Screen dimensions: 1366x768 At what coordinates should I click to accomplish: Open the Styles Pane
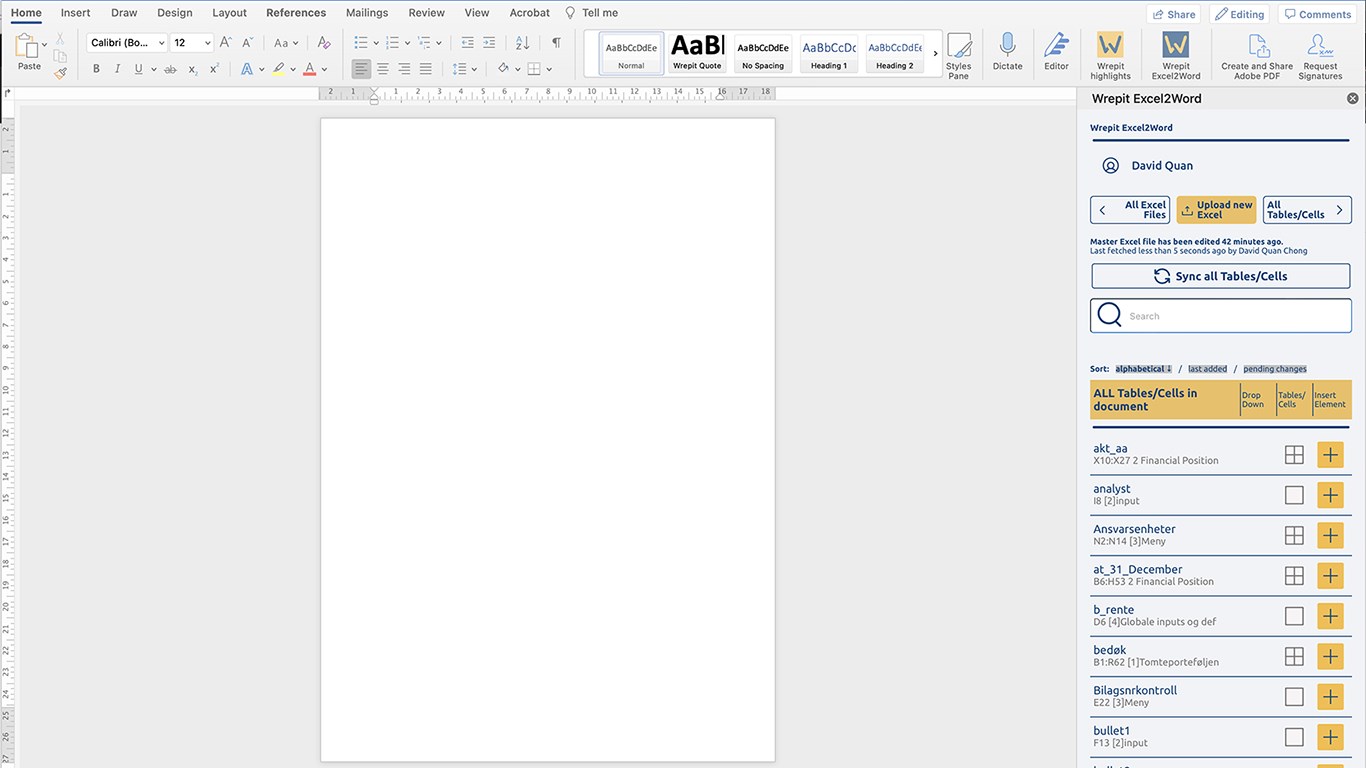(x=959, y=56)
